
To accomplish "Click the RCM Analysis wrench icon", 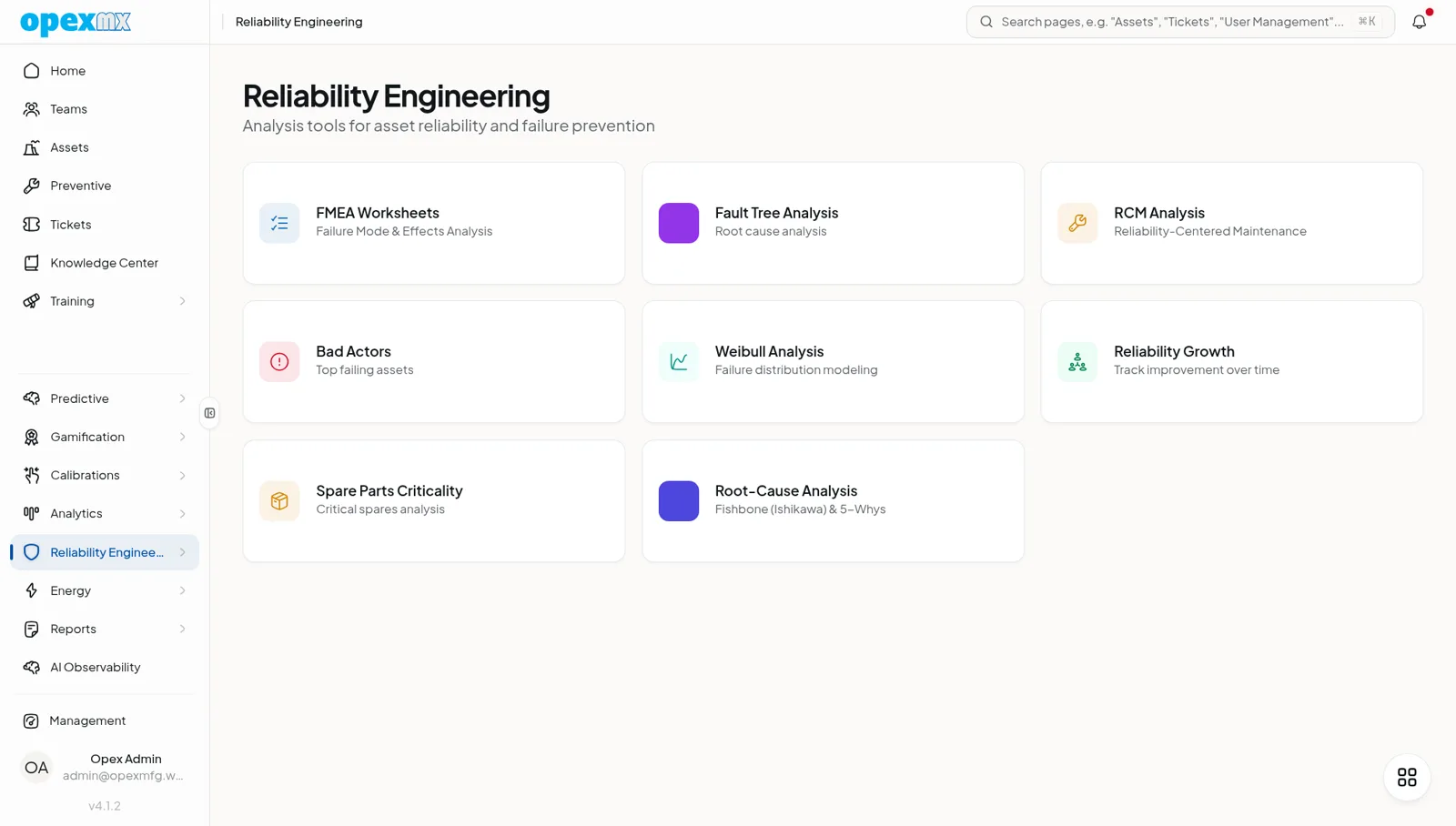I will point(1077,223).
